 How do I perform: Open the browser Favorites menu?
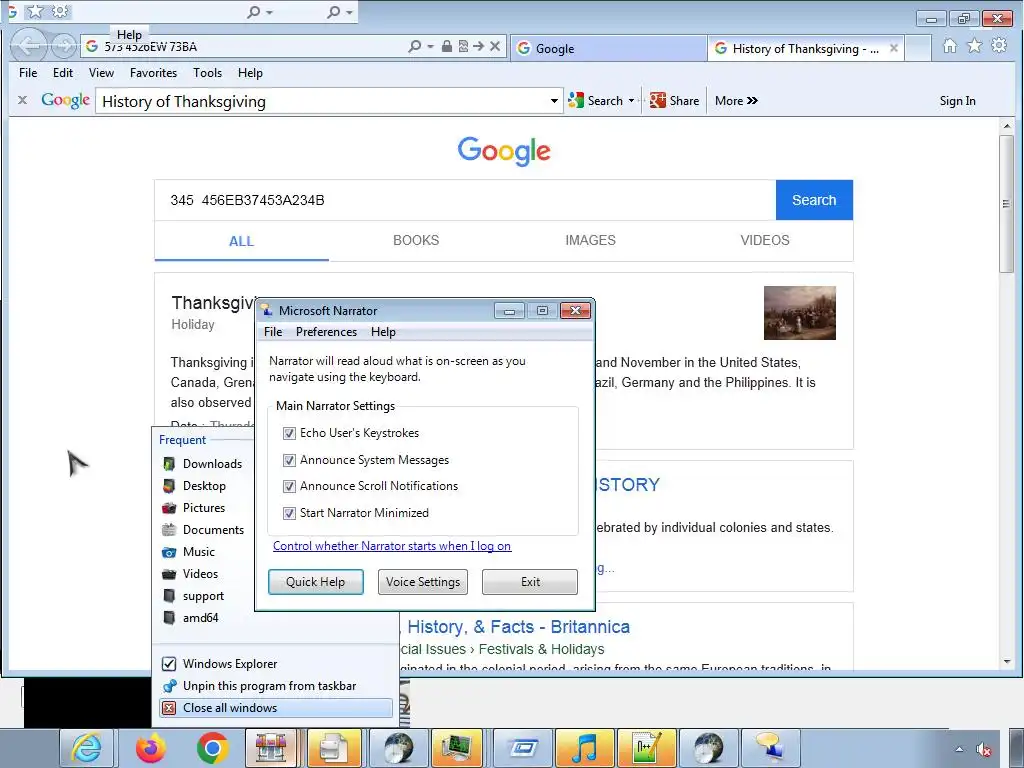pyautogui.click(x=153, y=72)
